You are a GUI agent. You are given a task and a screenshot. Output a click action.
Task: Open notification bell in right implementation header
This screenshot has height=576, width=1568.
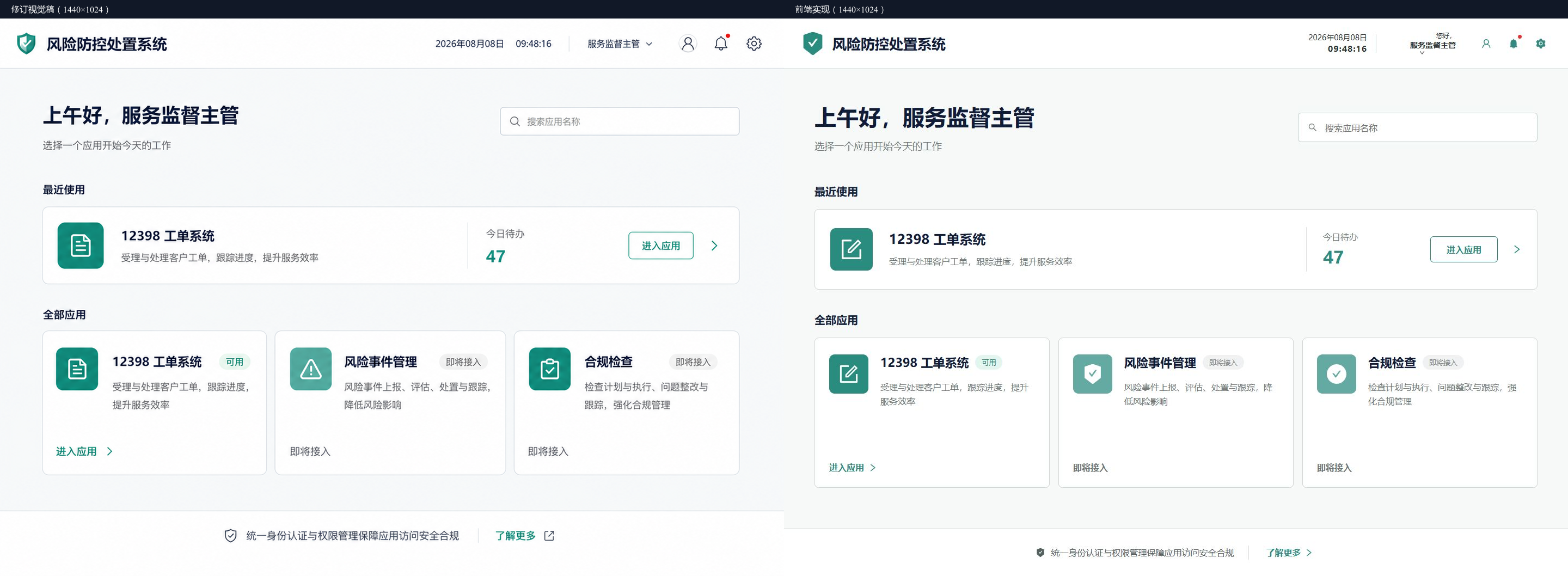[1514, 44]
